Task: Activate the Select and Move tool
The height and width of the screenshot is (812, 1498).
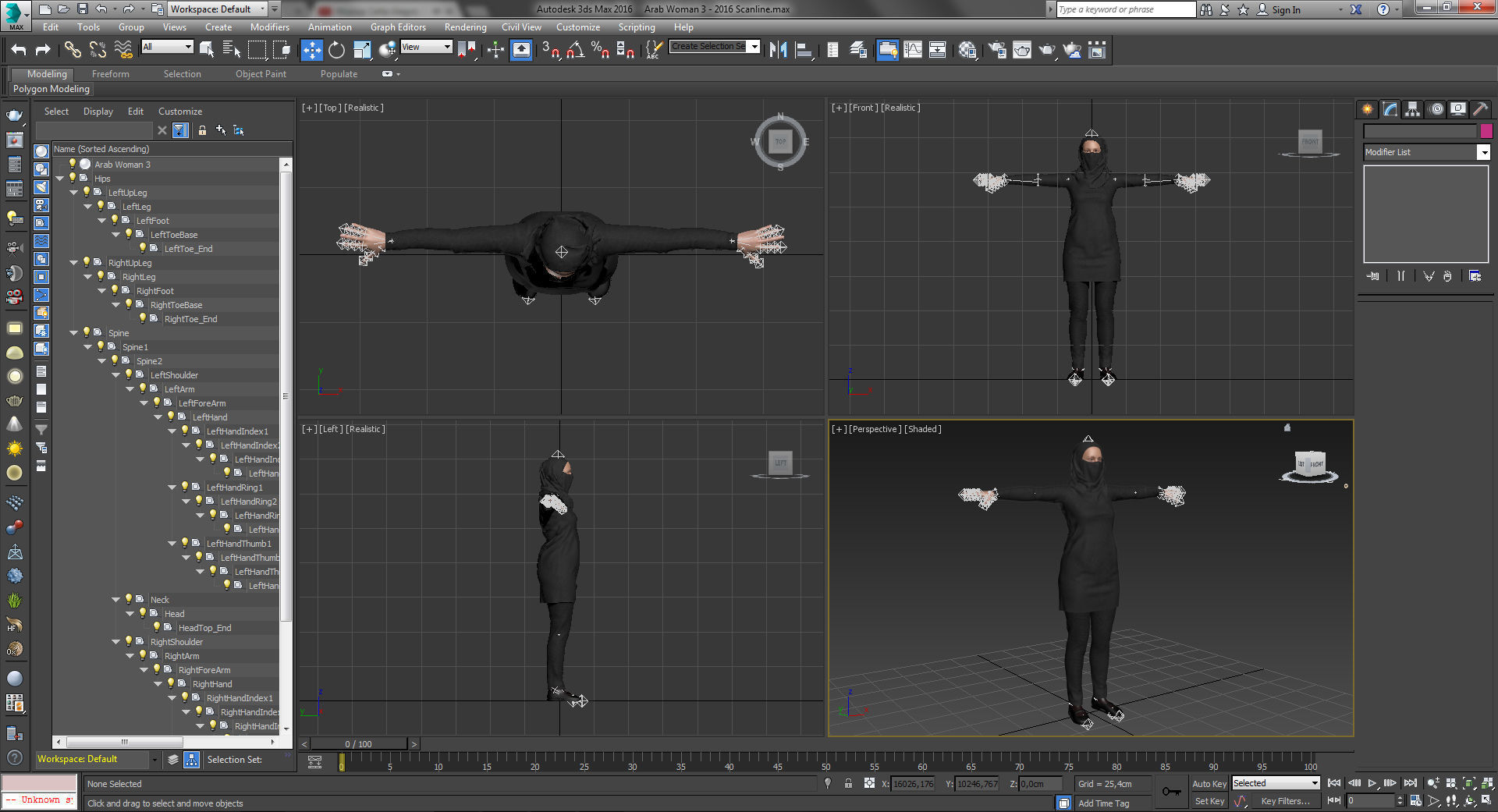Action: (x=311, y=50)
